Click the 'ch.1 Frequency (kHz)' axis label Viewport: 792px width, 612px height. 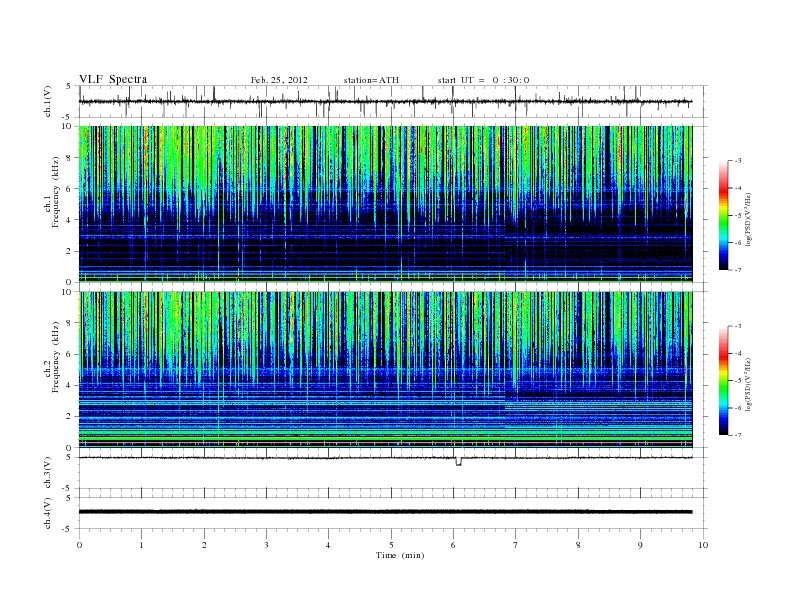click(x=53, y=192)
